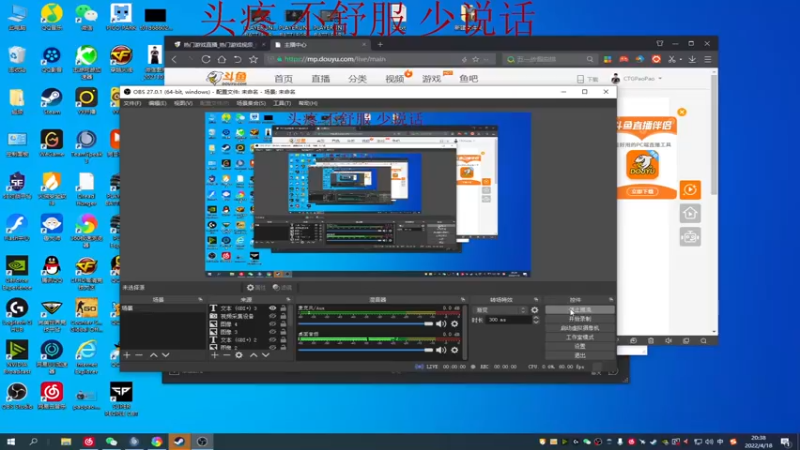
Task: Mute microphone channel speaker icon
Action: click(441, 323)
